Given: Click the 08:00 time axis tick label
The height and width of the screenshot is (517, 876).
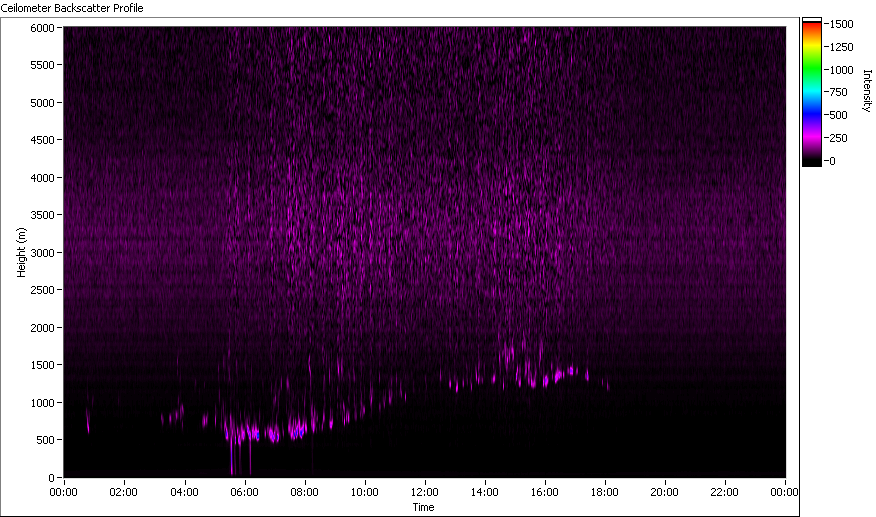Looking at the screenshot, I should [304, 492].
